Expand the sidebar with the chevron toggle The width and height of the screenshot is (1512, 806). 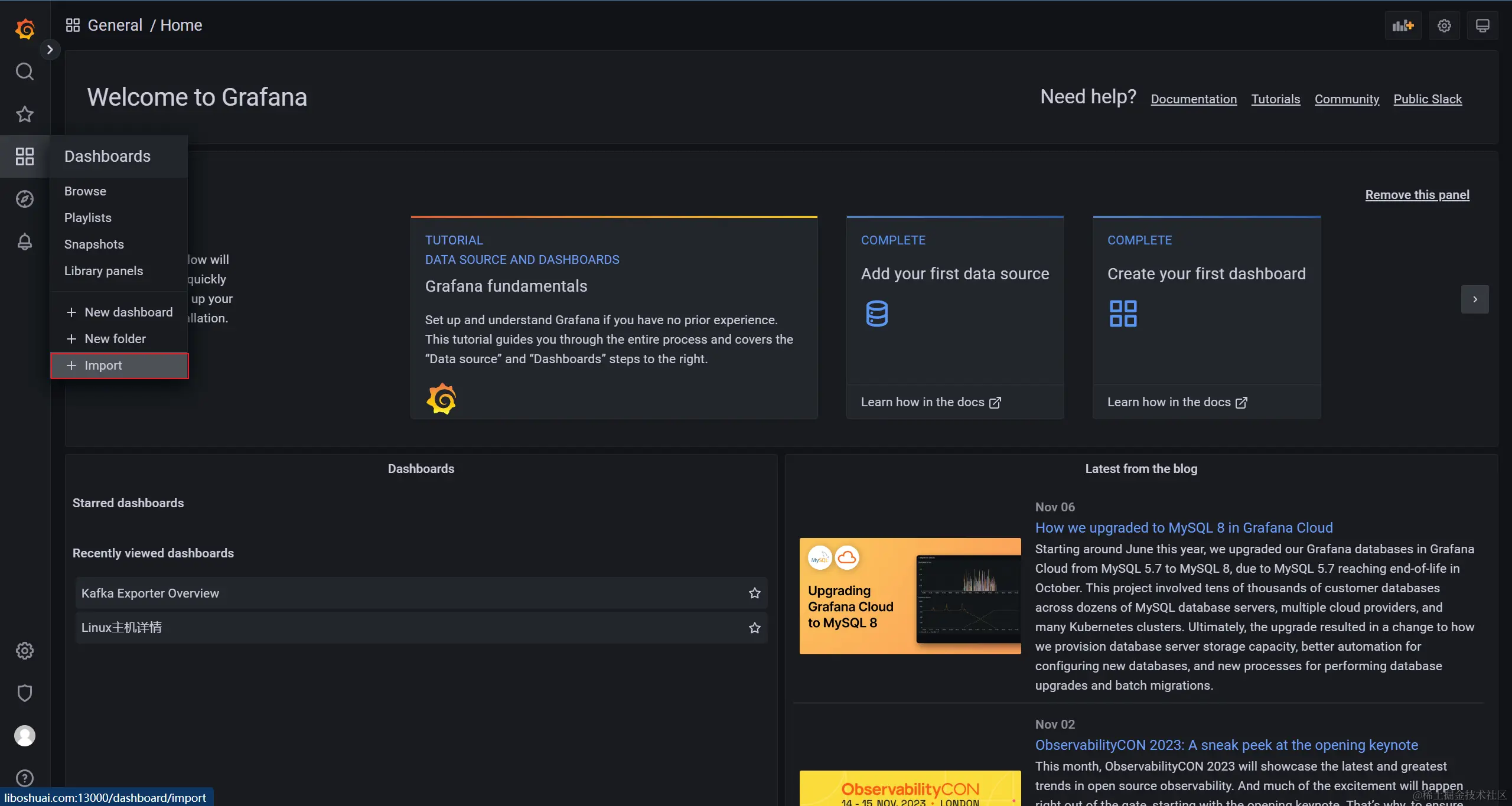click(x=50, y=50)
